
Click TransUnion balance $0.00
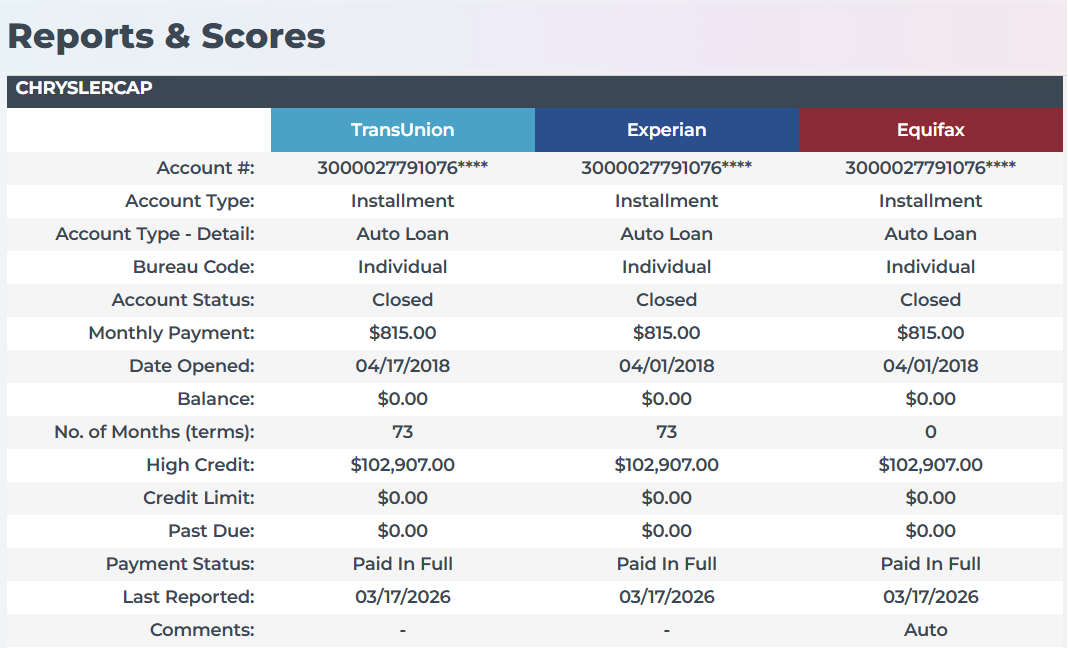click(403, 399)
